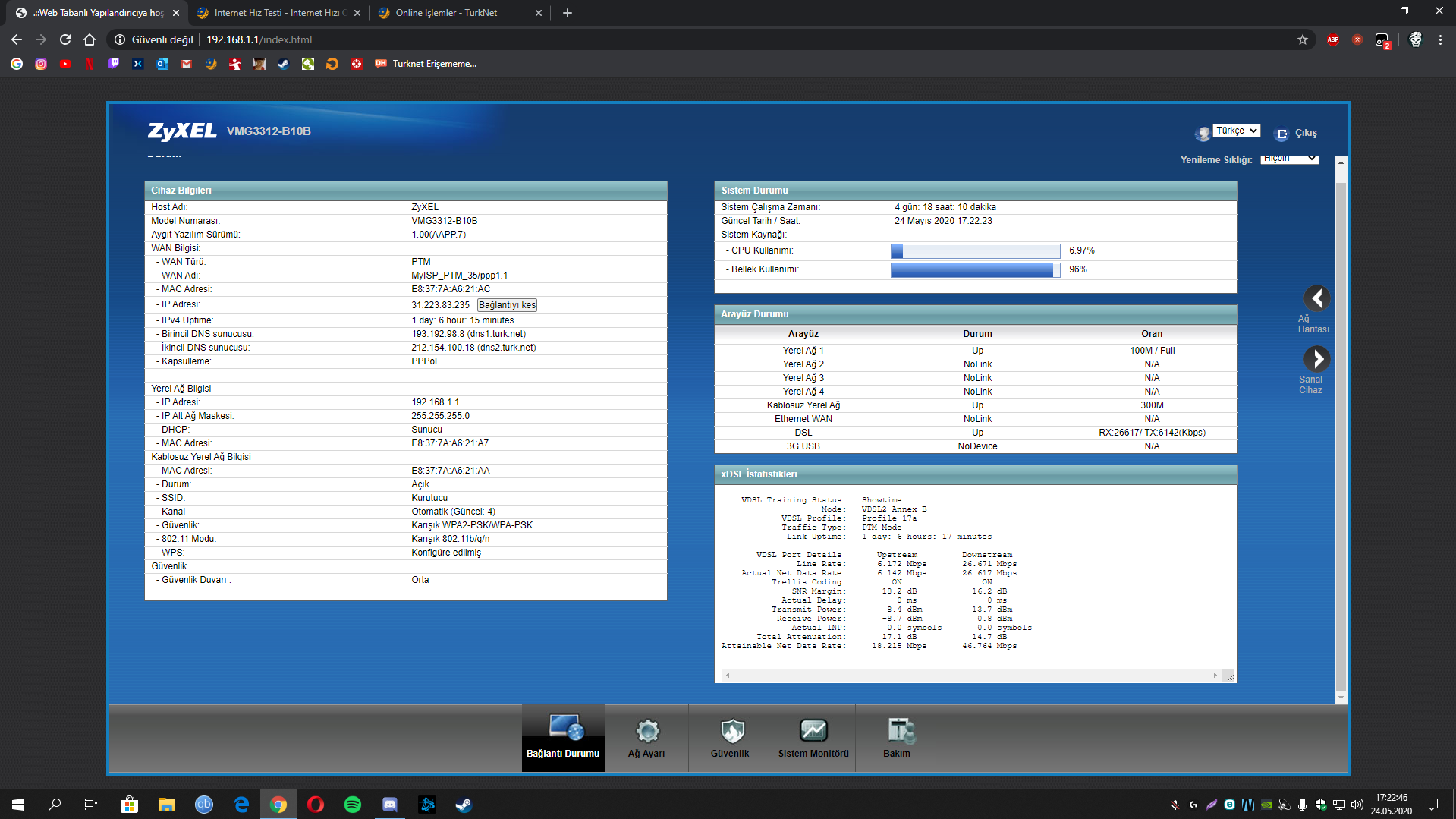Click the Güvenli değil site info

click(154, 39)
